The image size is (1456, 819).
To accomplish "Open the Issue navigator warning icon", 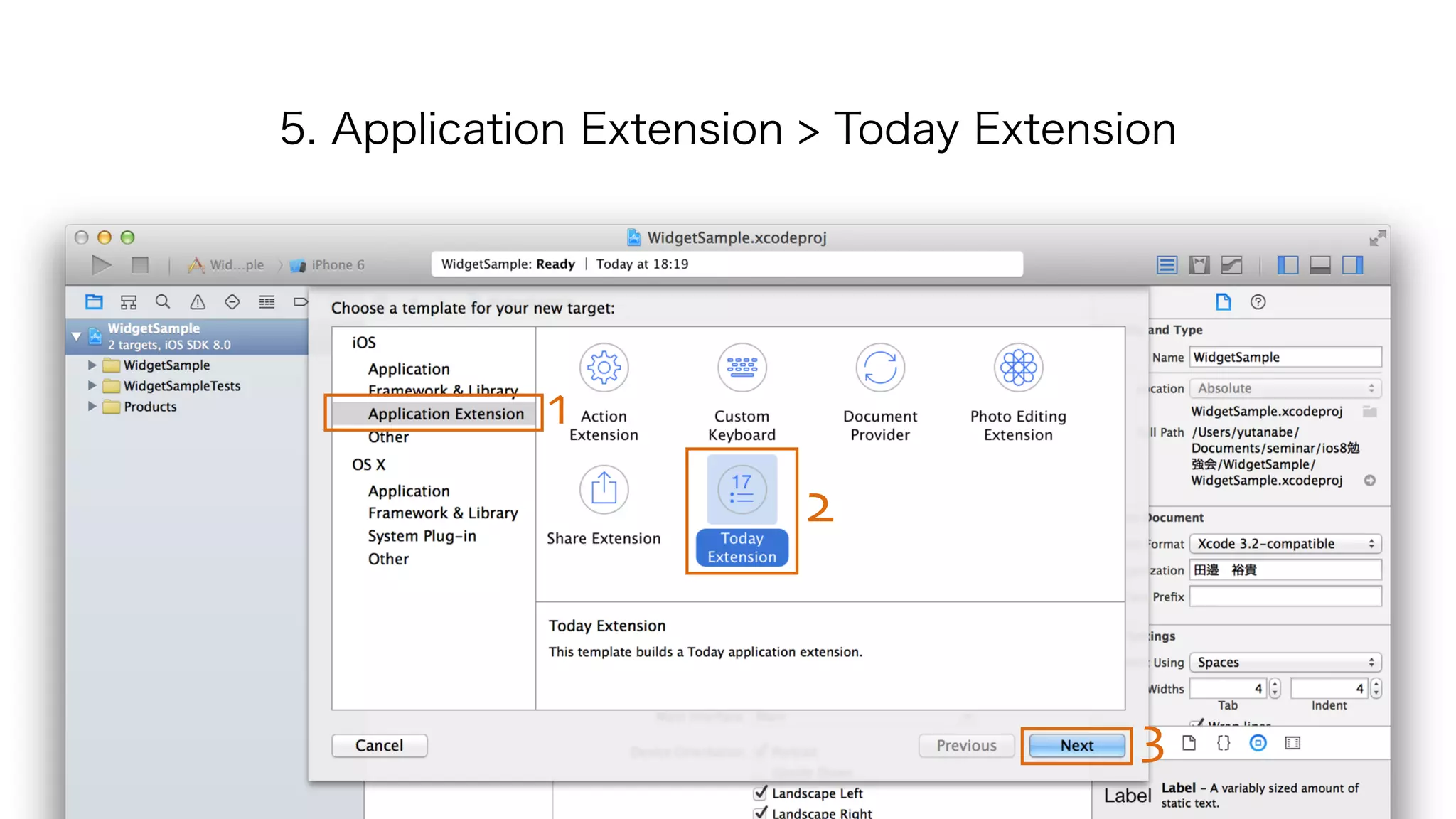I will 198,302.
